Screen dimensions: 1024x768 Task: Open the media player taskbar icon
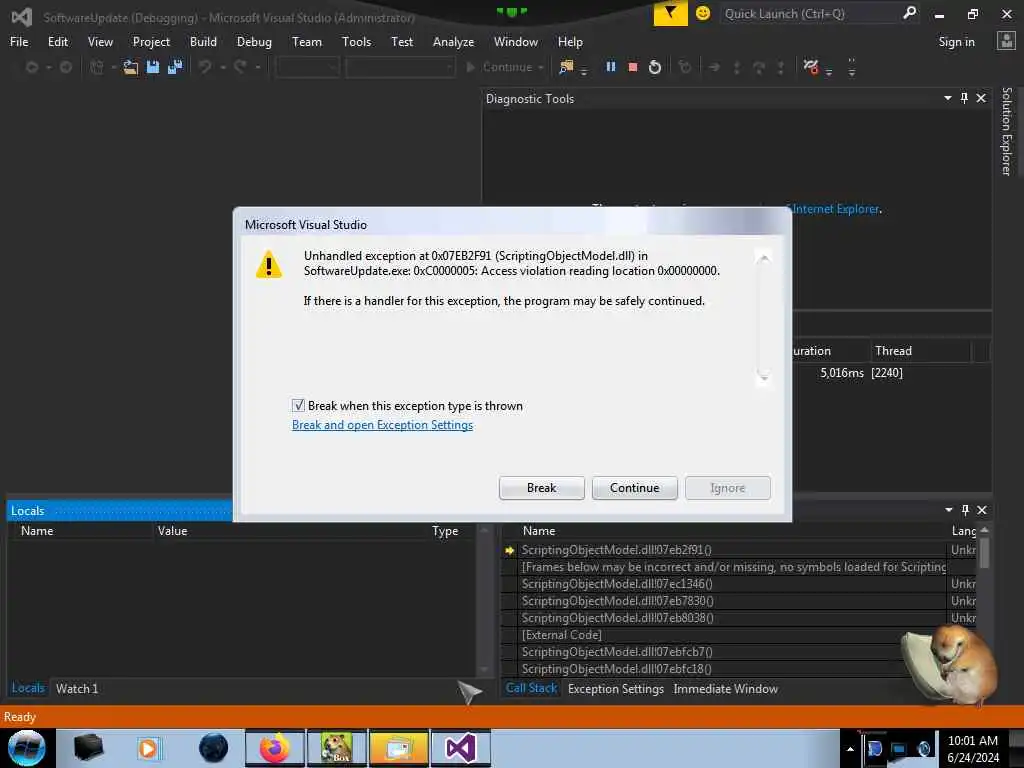(148, 748)
